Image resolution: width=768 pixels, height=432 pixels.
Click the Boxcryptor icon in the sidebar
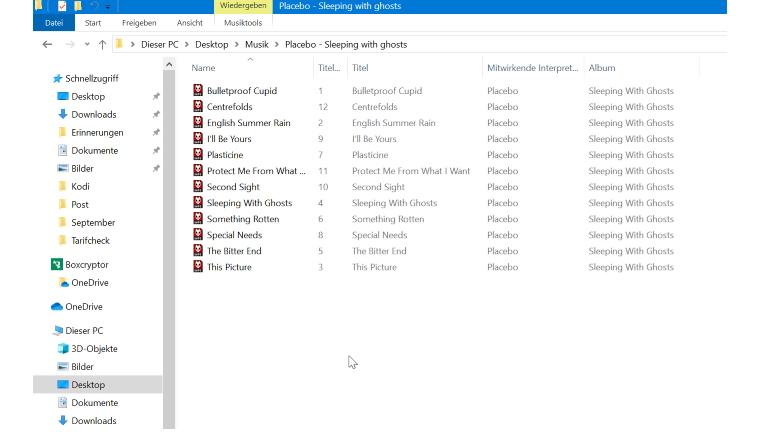tap(57, 265)
